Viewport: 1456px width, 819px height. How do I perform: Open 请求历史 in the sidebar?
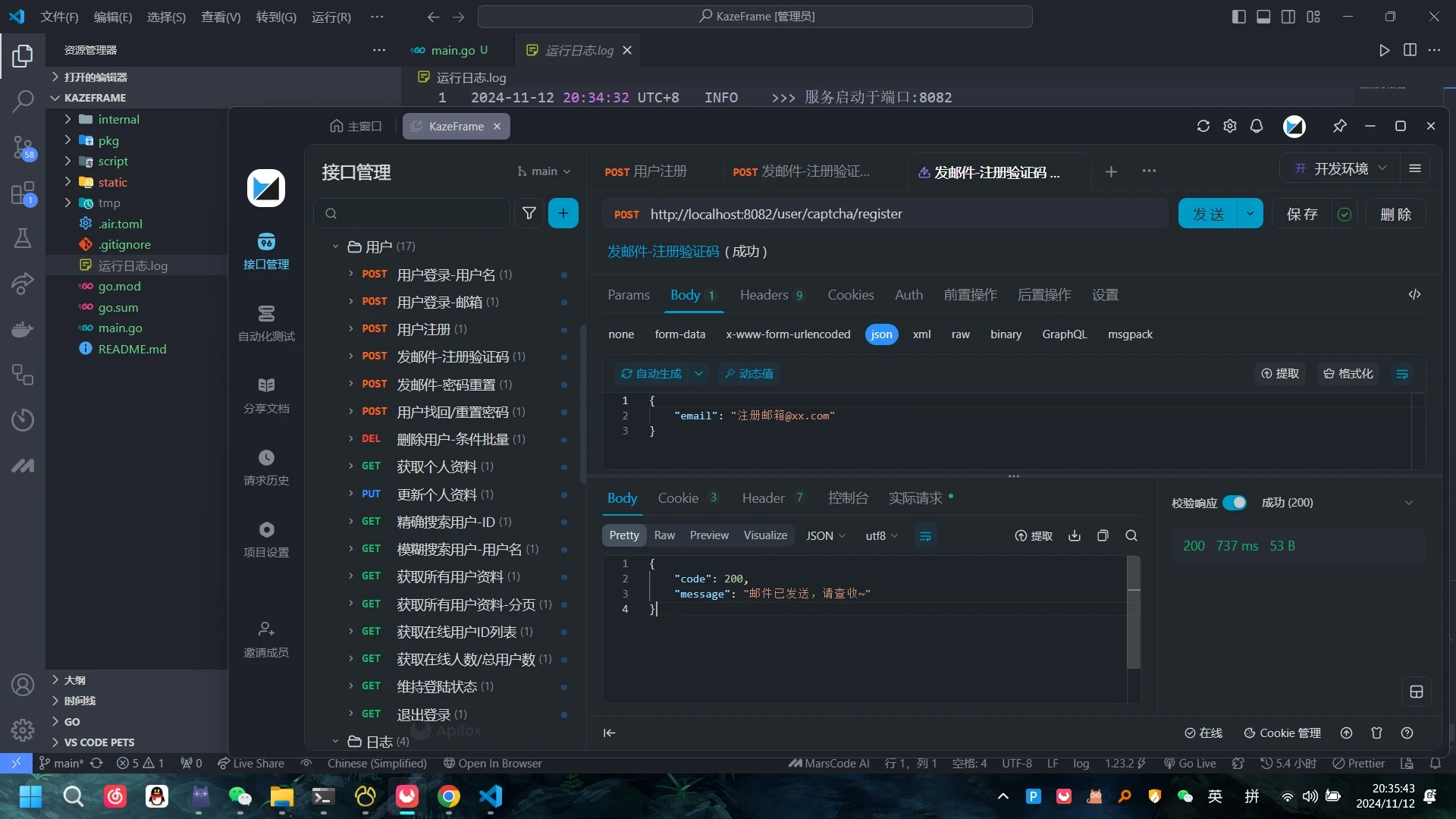pos(266,466)
